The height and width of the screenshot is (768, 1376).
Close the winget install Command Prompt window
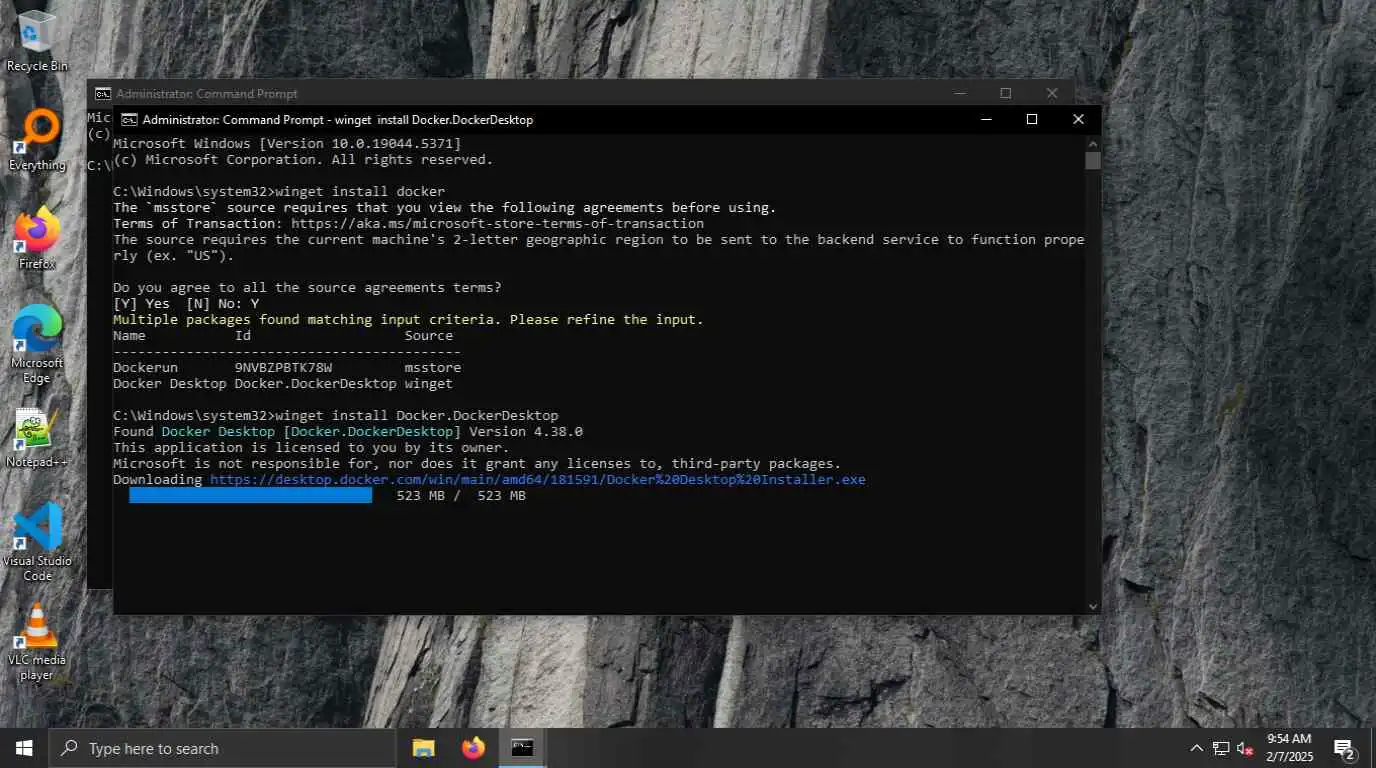click(x=1078, y=119)
